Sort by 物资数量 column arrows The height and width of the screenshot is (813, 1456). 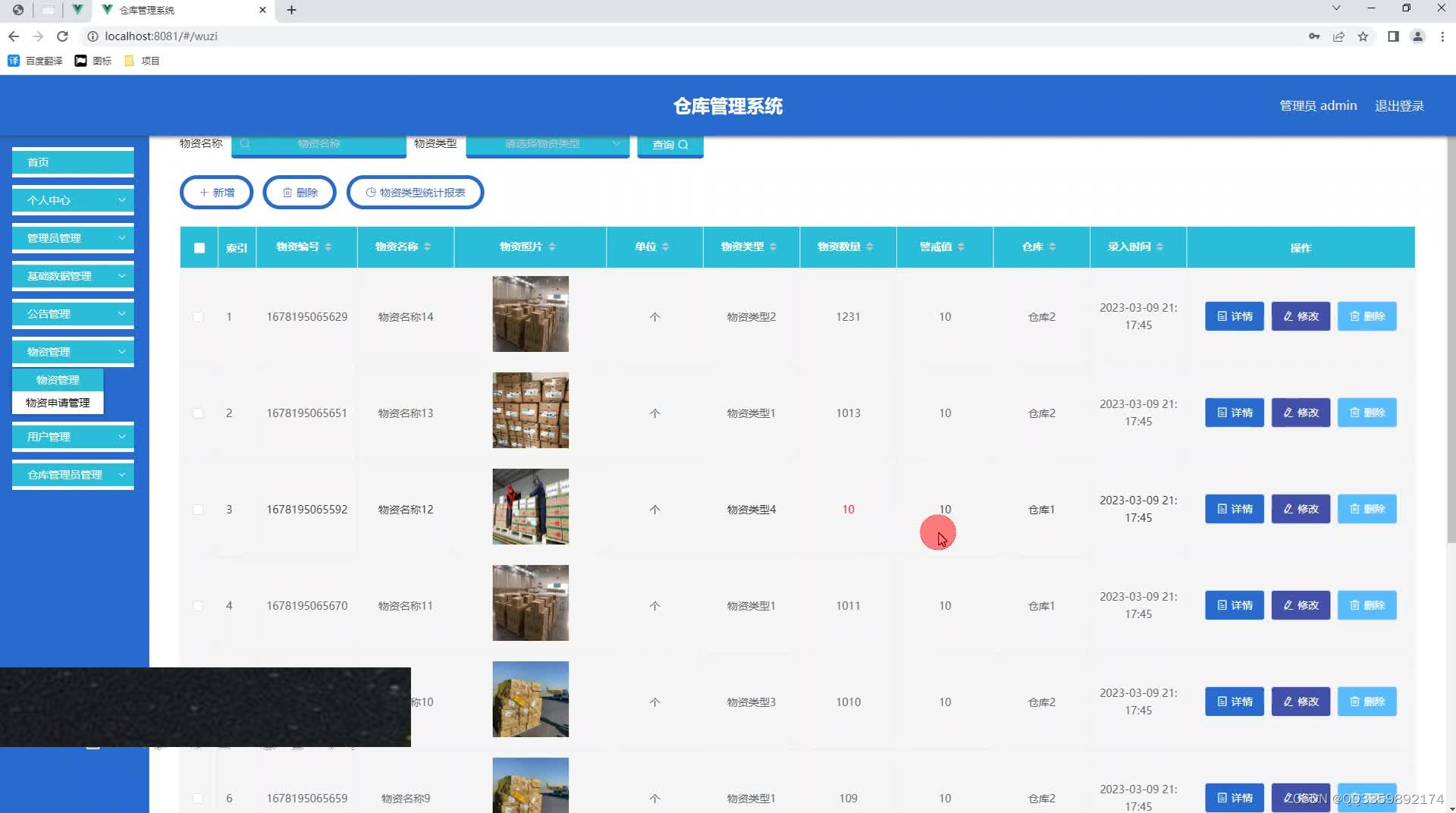click(870, 247)
